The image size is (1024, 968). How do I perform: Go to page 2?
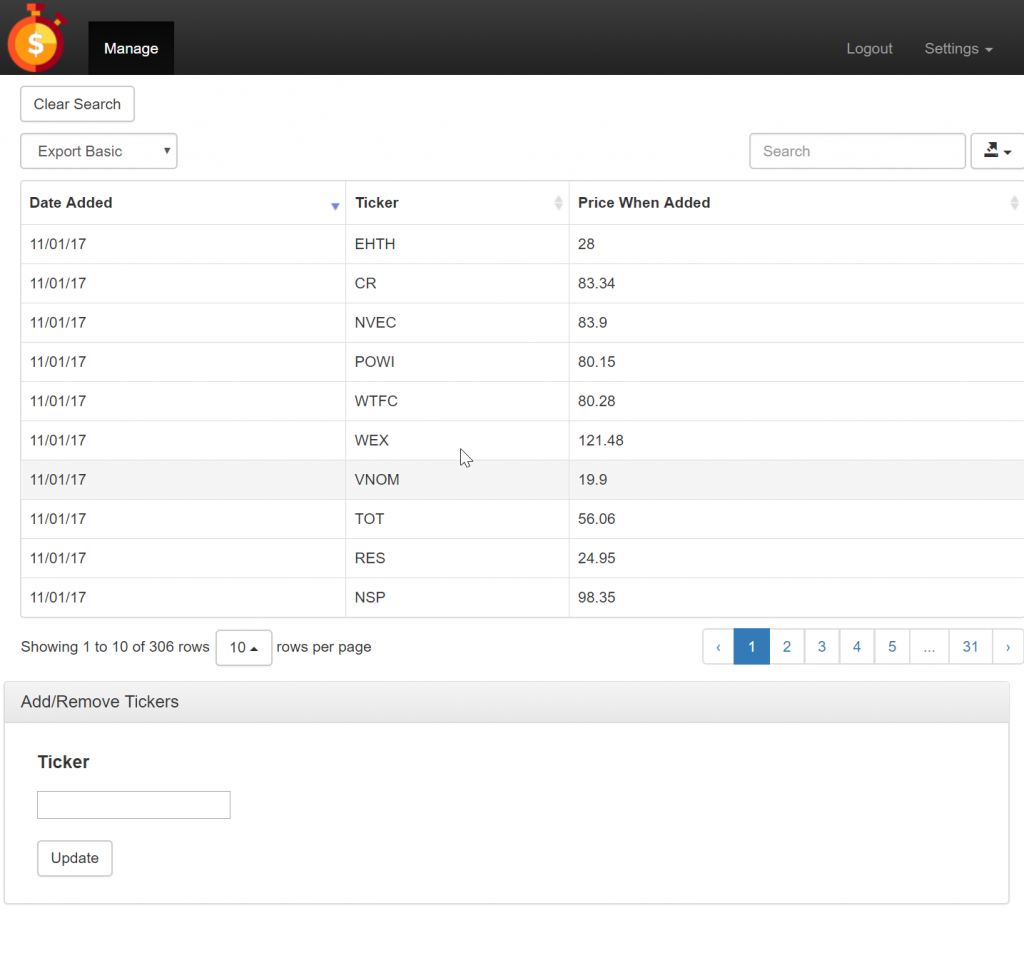pos(787,647)
